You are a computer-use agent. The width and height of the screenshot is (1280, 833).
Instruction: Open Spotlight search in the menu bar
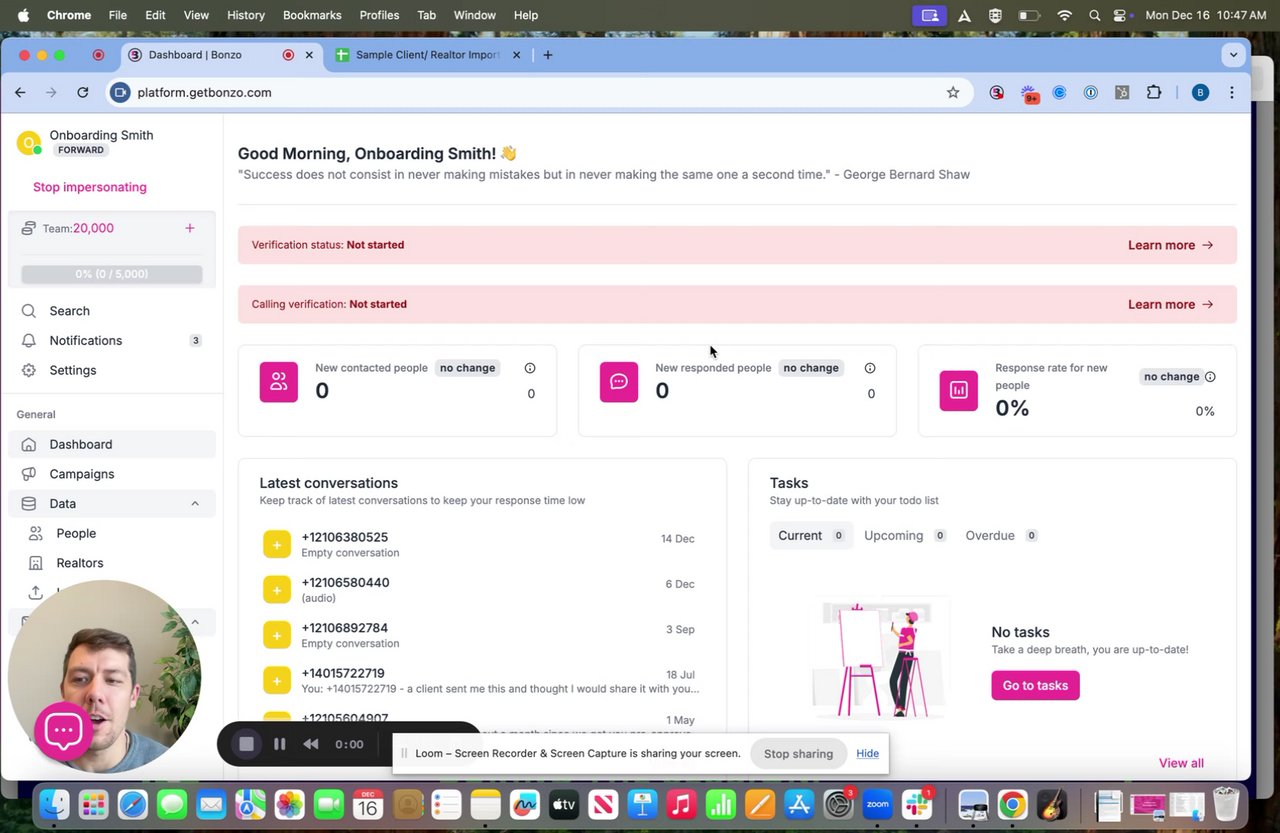pyautogui.click(x=1095, y=15)
